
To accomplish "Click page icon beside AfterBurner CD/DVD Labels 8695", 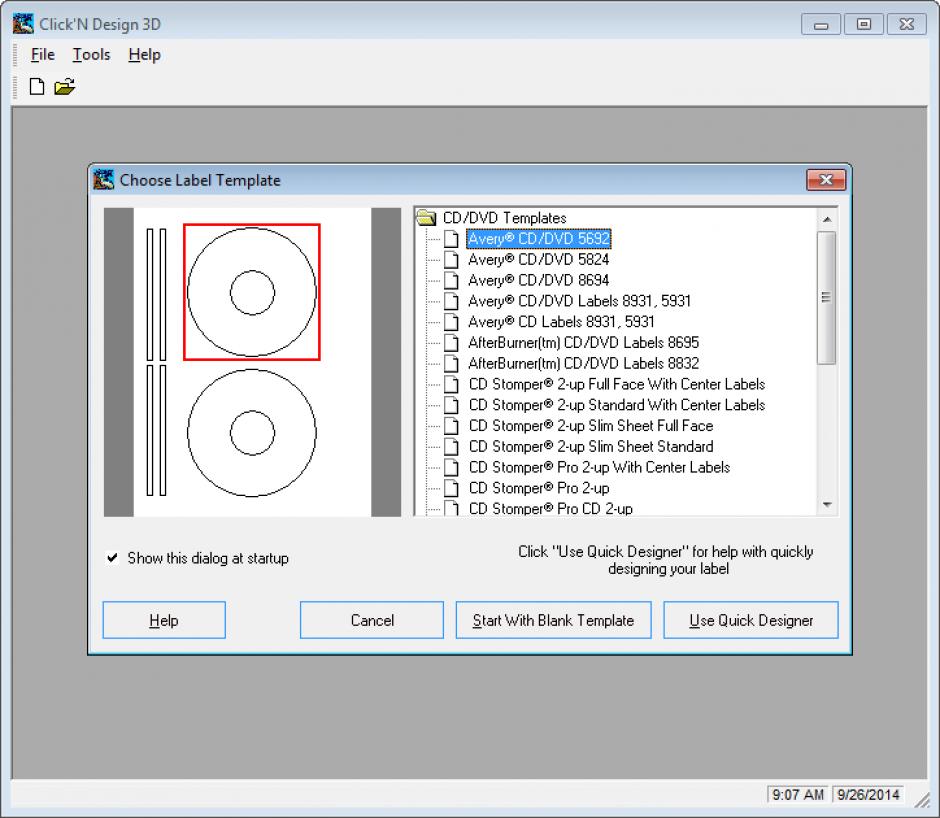I will pyautogui.click(x=451, y=342).
